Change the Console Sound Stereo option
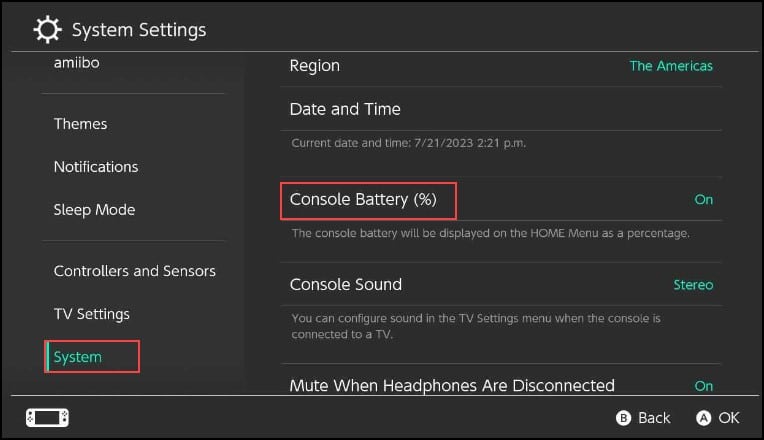764x440 pixels. [693, 285]
